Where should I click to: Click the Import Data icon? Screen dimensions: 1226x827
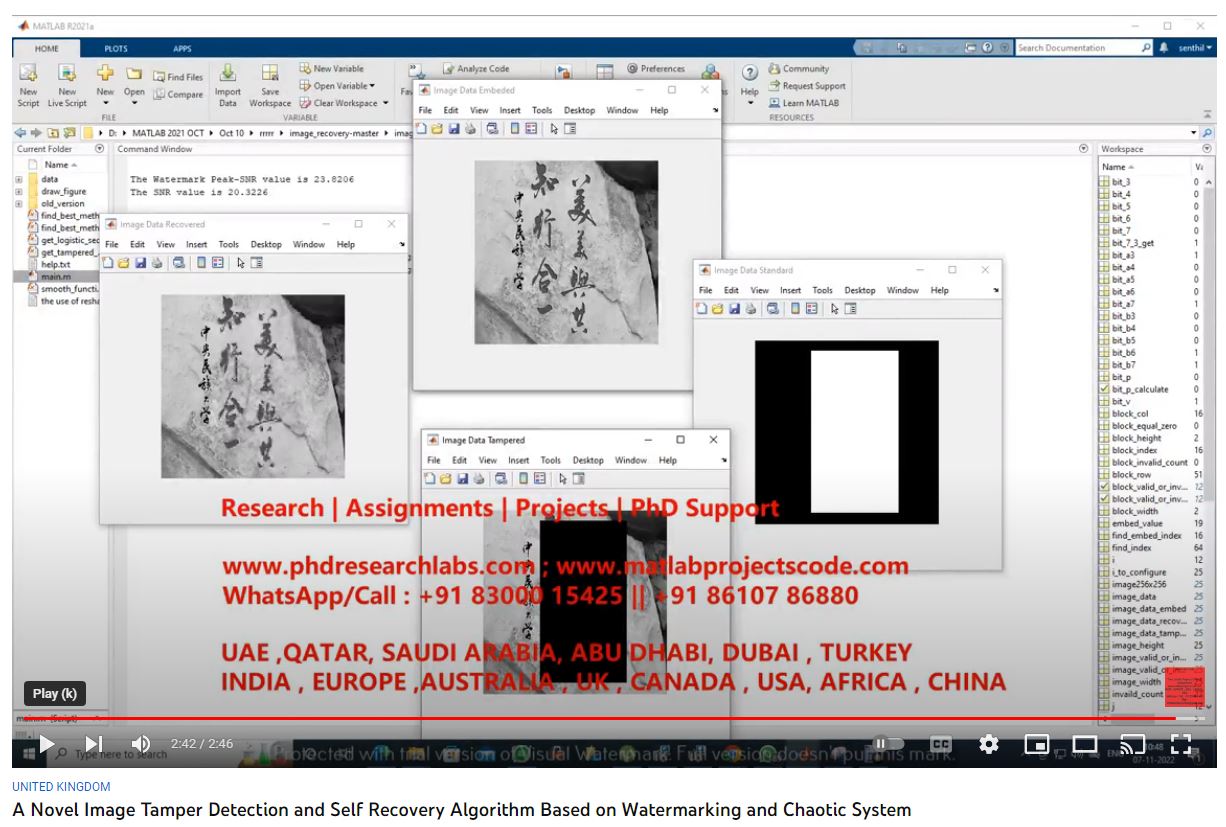pos(228,73)
